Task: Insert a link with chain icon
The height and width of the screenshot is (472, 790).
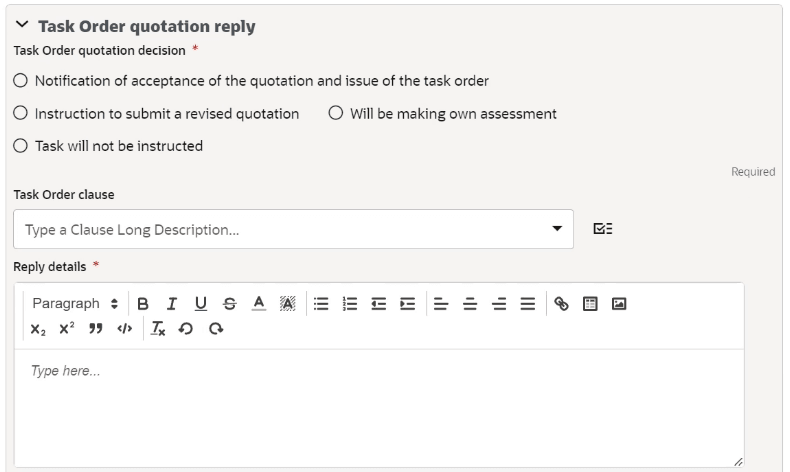Action: click(x=561, y=304)
